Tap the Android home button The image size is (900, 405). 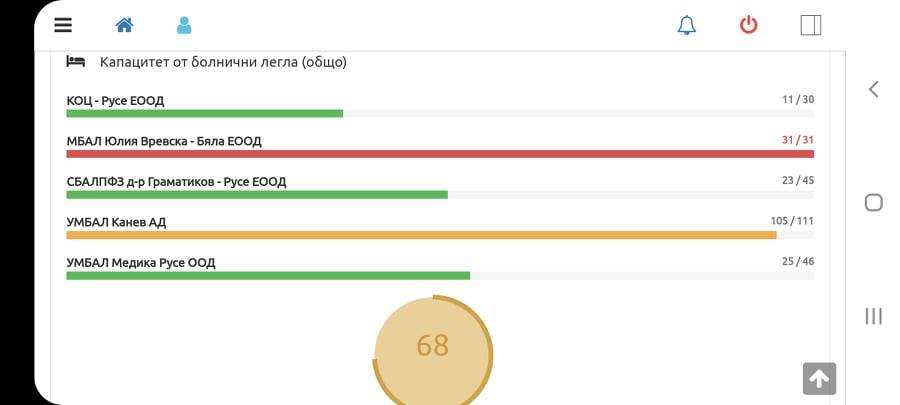tap(874, 202)
